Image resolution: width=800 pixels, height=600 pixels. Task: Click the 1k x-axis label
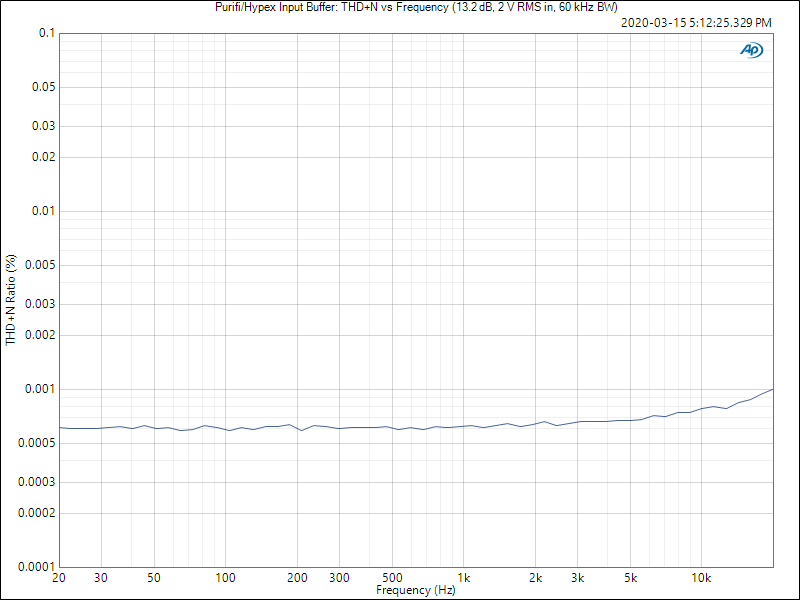[463, 578]
